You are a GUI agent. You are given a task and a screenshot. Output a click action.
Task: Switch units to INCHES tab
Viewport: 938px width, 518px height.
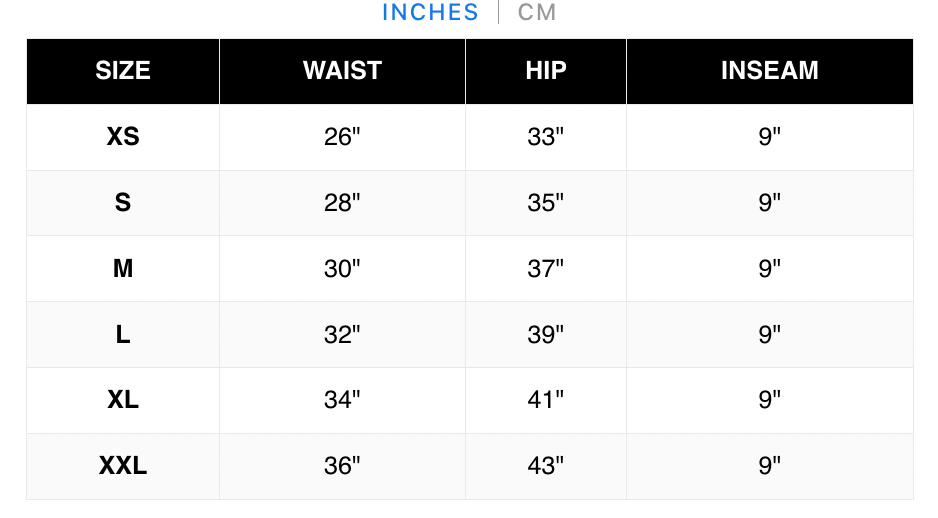[430, 13]
